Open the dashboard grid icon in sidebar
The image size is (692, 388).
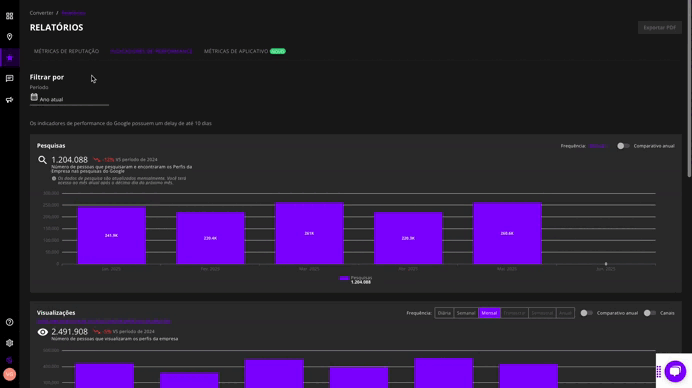click(x=9, y=16)
